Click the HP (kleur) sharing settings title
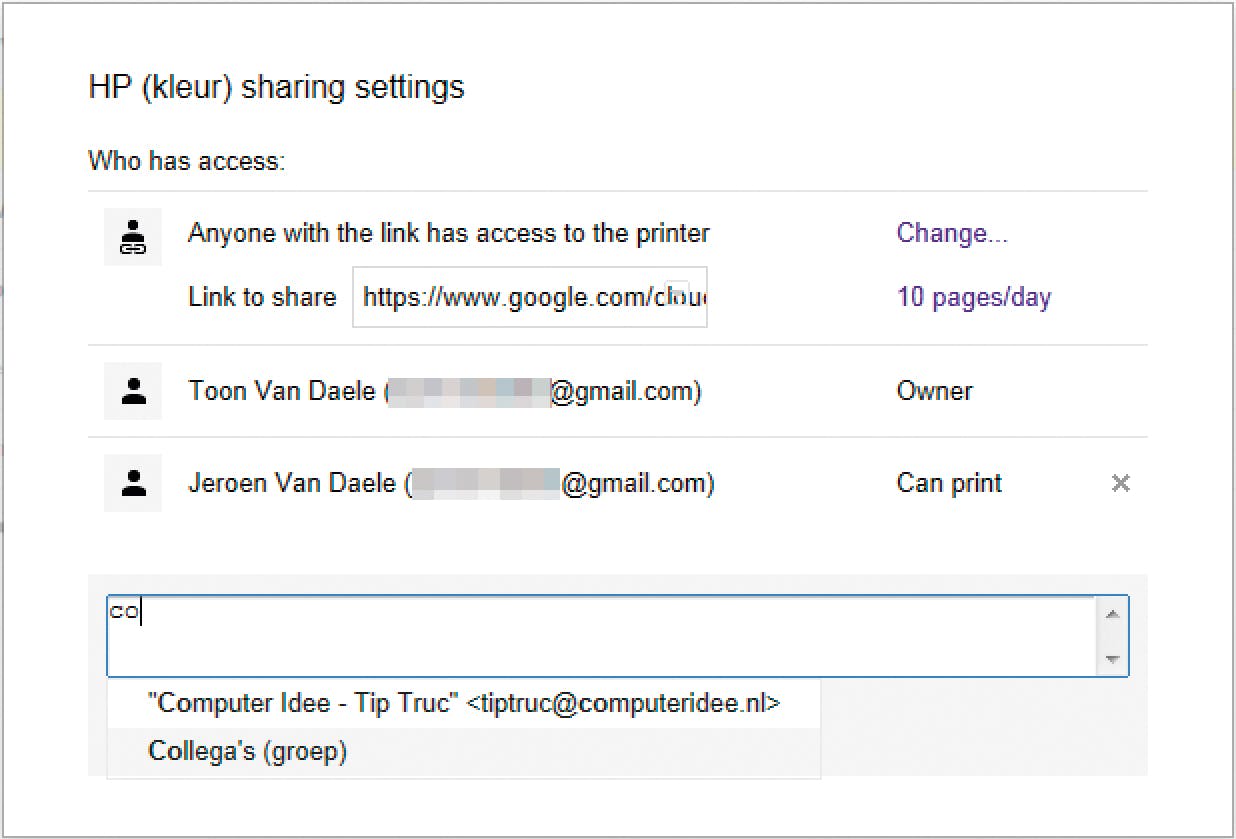Viewport: 1236px width, 839px height. (276, 87)
